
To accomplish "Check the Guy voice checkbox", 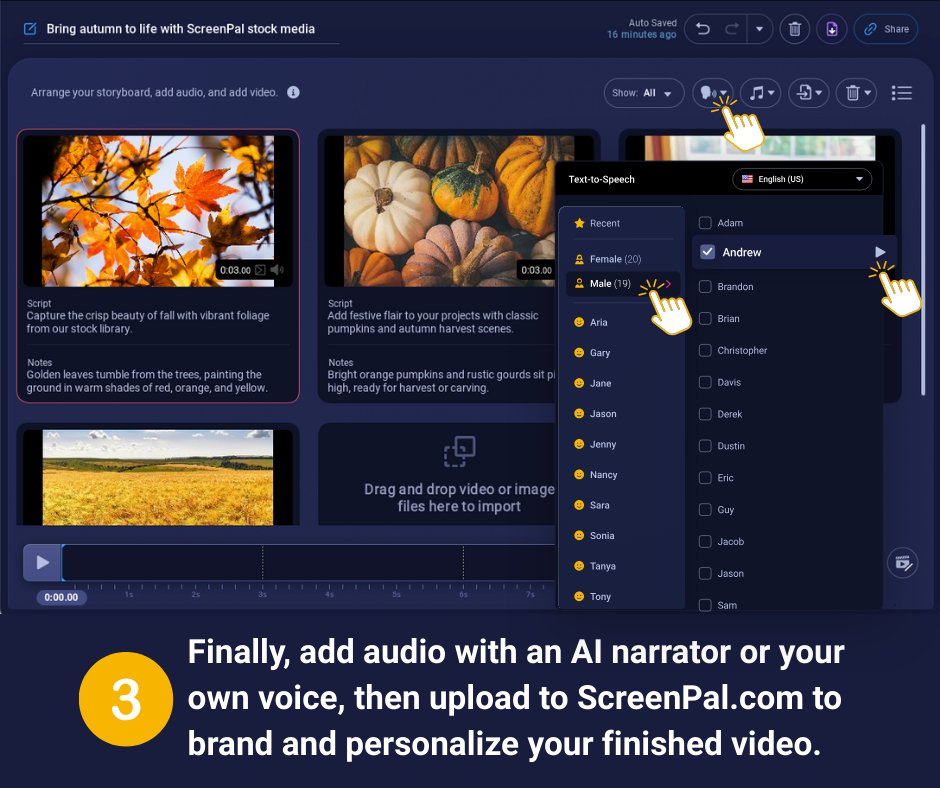I will 706,510.
